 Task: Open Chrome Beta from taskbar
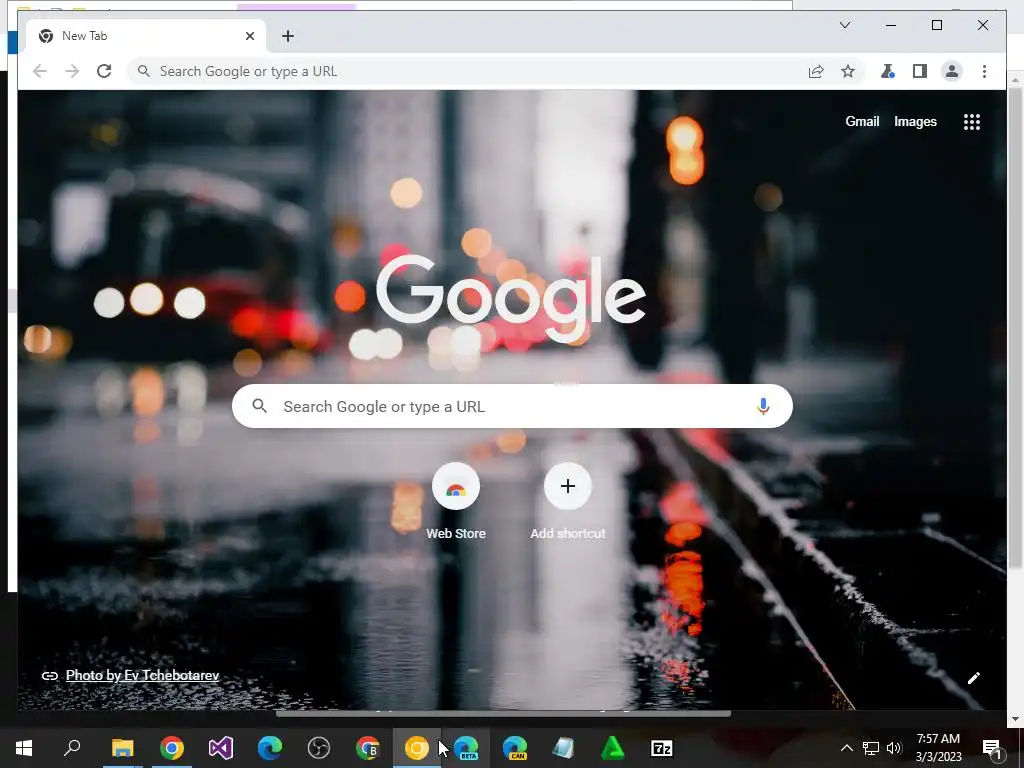pos(368,748)
